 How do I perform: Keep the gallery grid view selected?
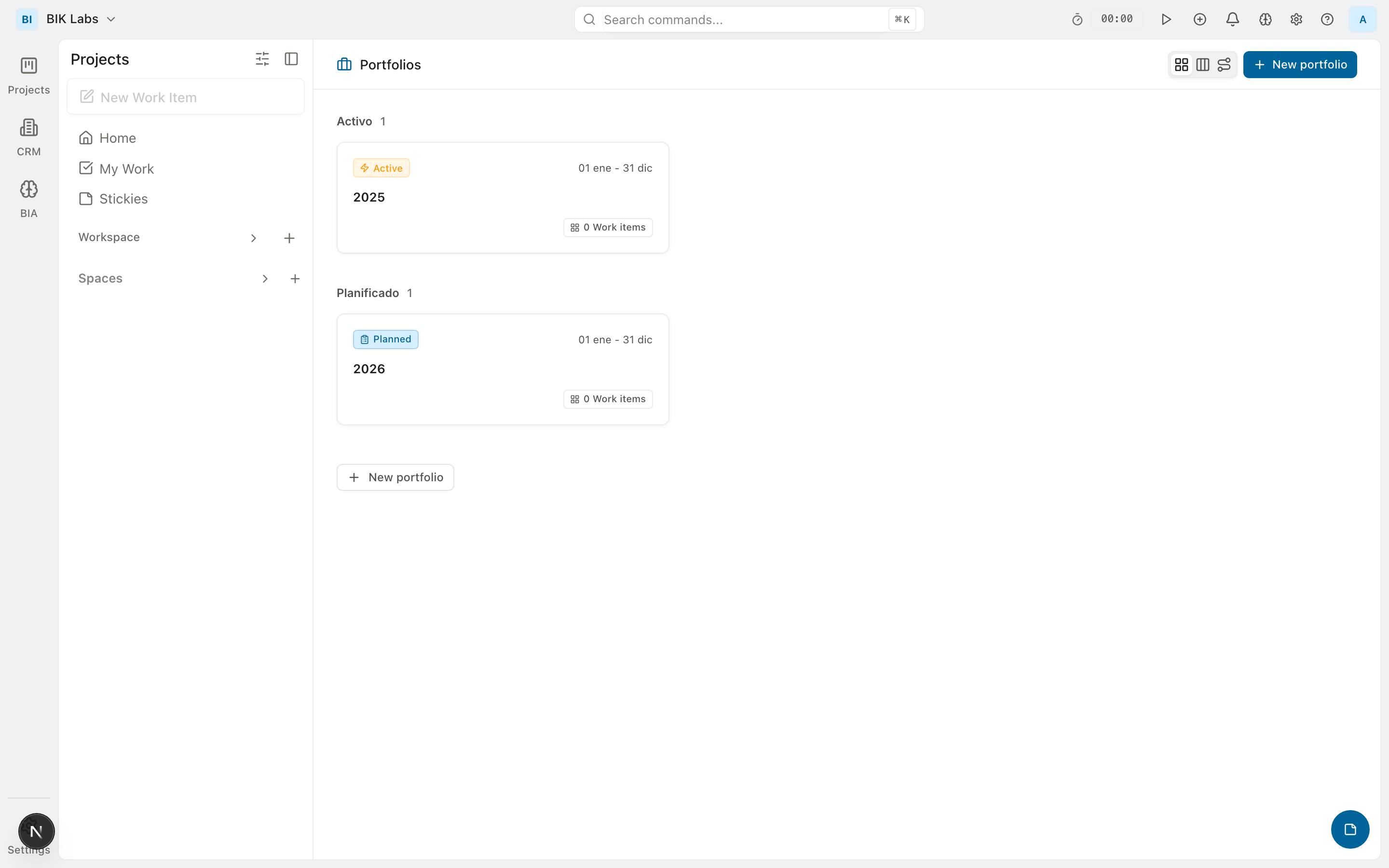[x=1181, y=64]
